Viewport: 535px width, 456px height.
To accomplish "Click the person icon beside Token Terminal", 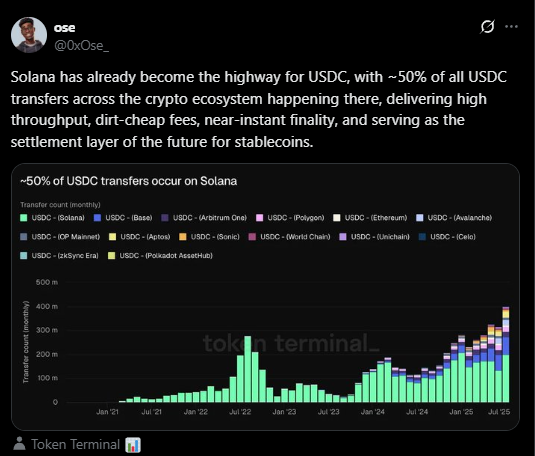I will coord(19,444).
